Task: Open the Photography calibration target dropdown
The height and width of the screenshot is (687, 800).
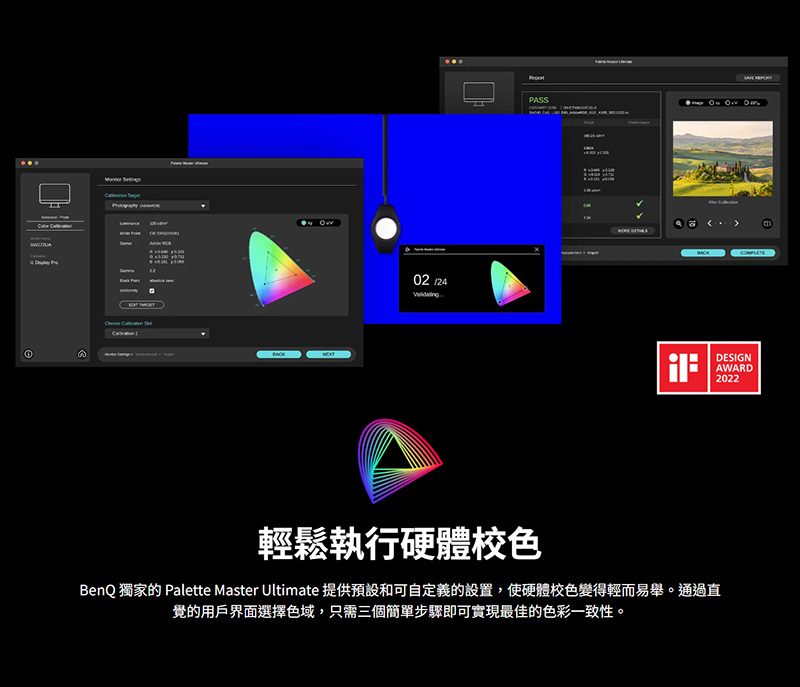Action: [x=157, y=206]
